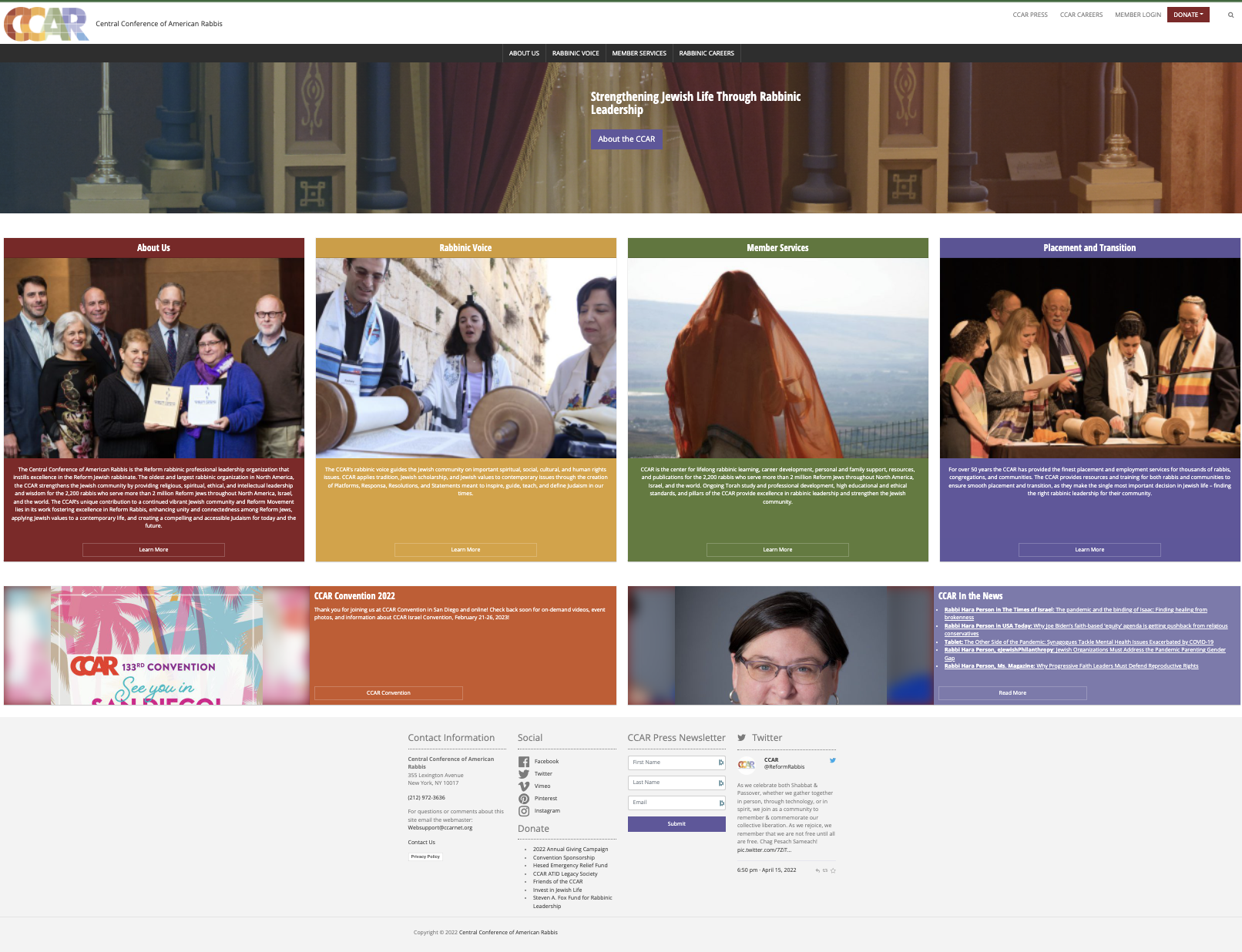1242x952 pixels.
Task: Click the autofill icon in Last Name field
Action: pos(721,783)
